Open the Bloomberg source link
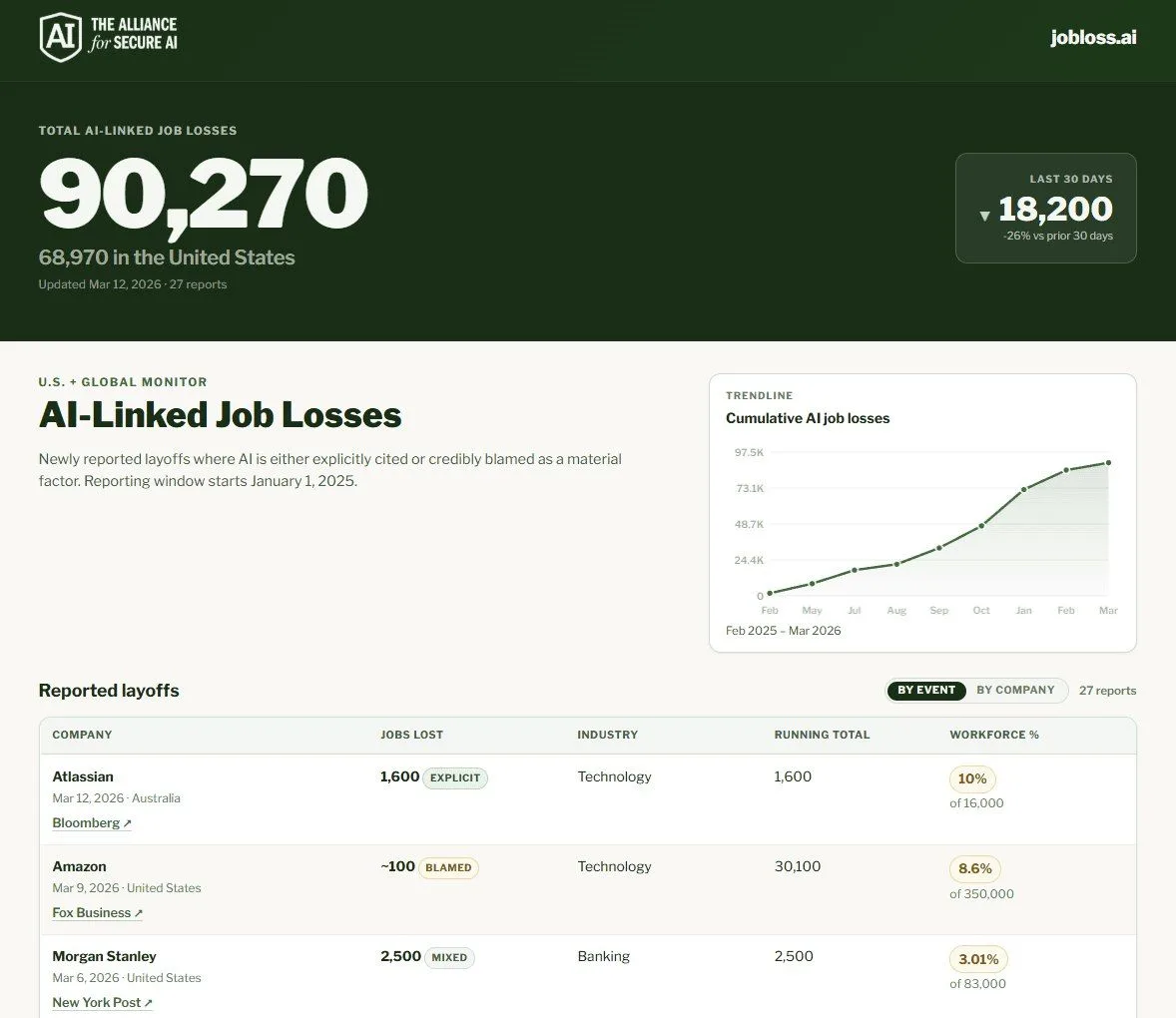Screen dimensions: 1176x1018 click(x=92, y=823)
